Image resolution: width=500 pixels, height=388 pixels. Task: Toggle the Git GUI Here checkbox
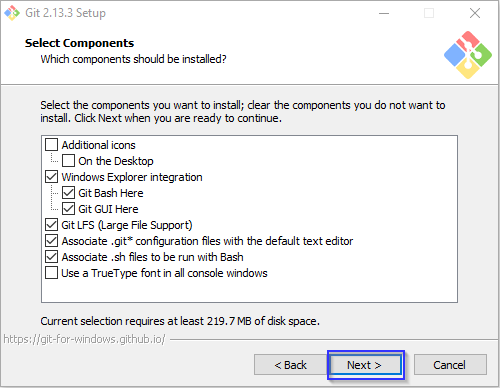(x=68, y=209)
